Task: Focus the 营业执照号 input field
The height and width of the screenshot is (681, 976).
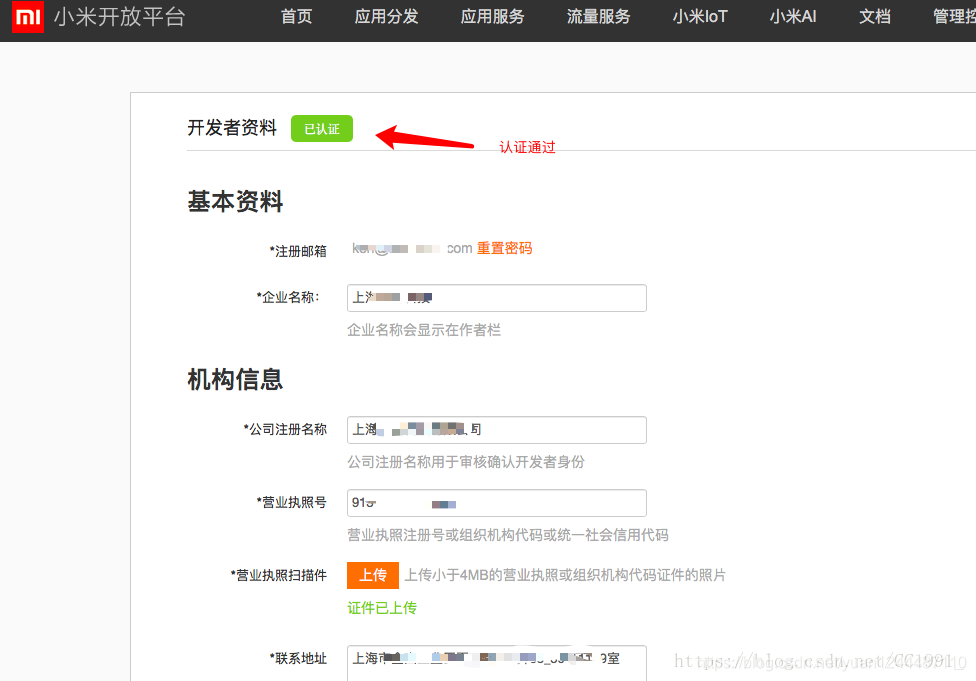Action: [x=497, y=503]
